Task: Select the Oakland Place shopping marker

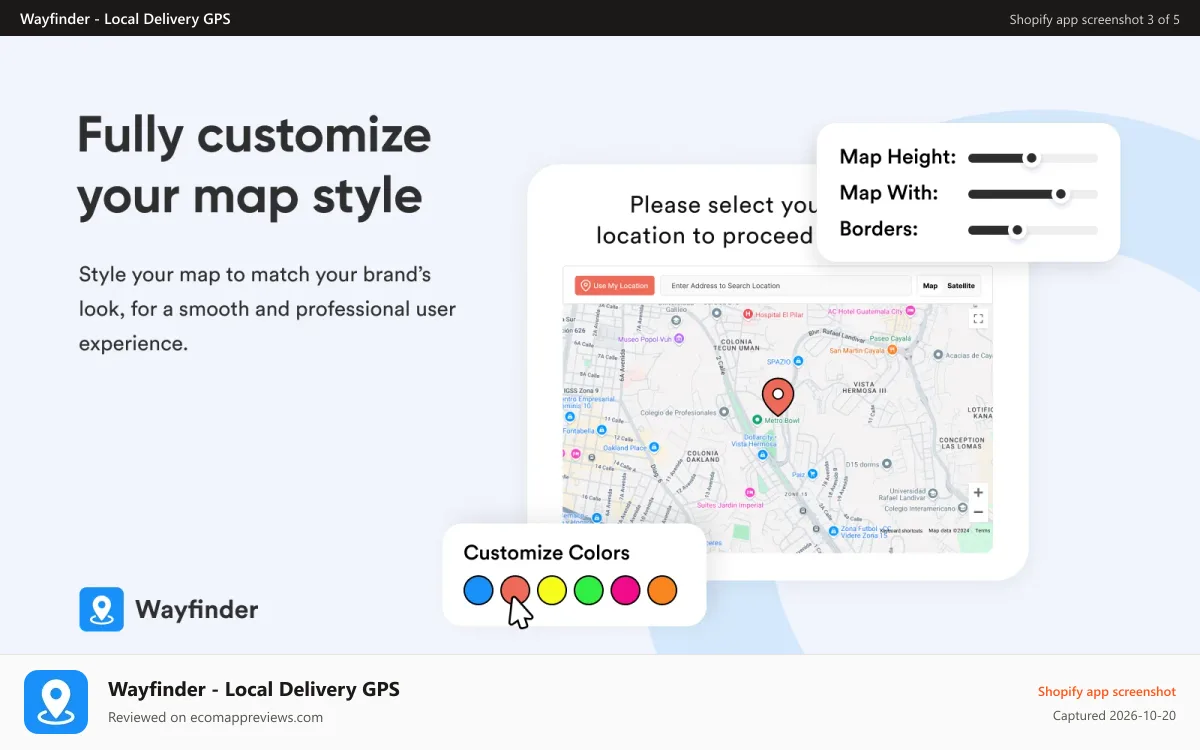Action: coord(654,447)
